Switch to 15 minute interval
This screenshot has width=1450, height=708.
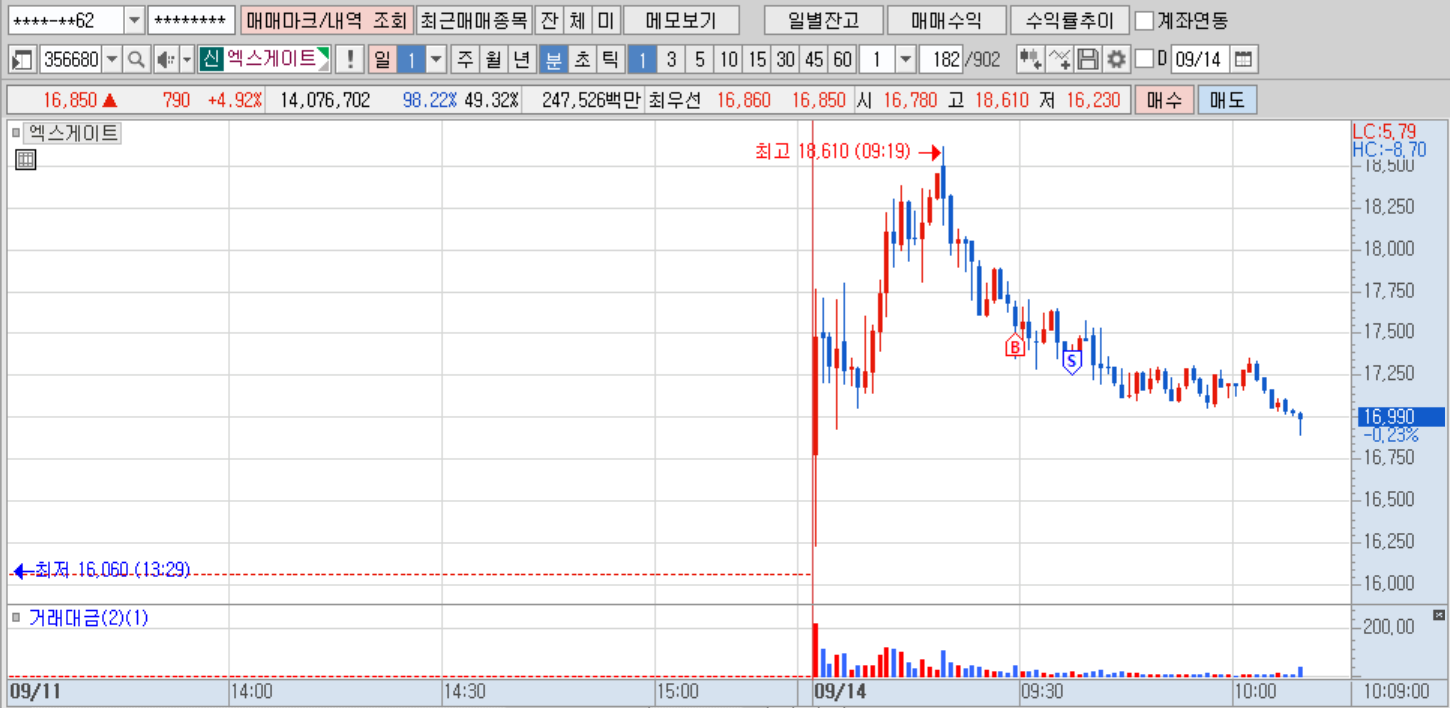[757, 60]
